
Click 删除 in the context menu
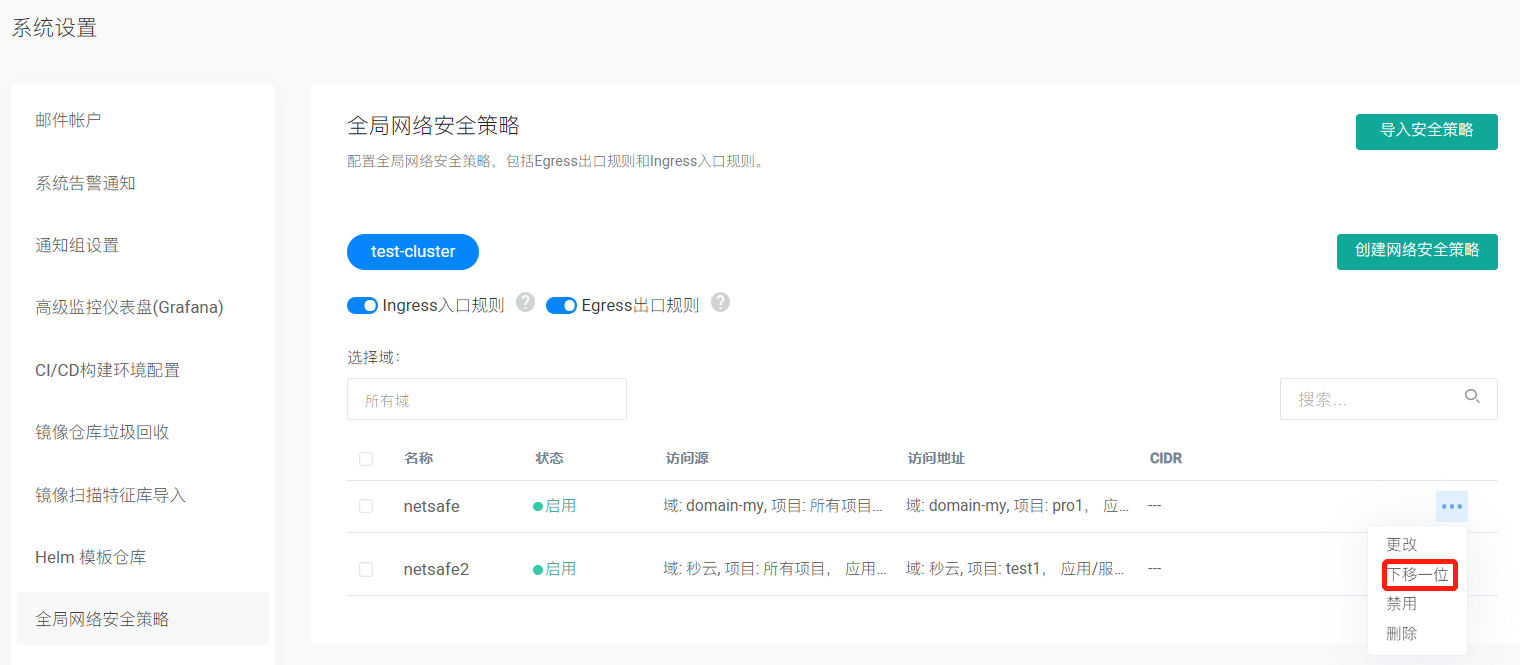click(1401, 634)
